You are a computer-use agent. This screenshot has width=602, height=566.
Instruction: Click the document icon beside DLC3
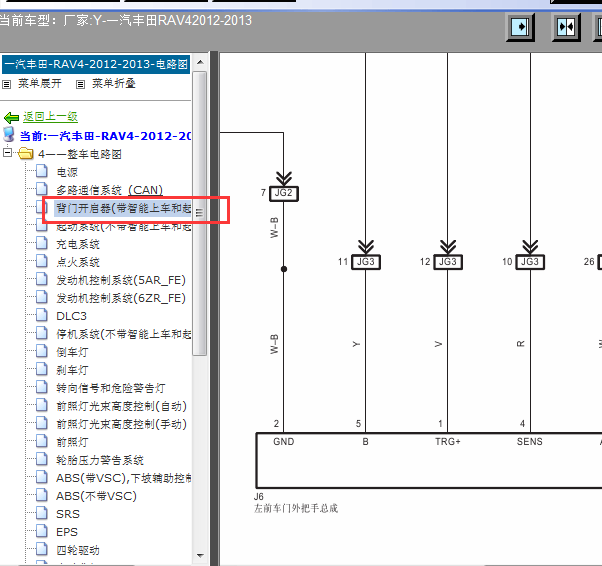coord(42,315)
